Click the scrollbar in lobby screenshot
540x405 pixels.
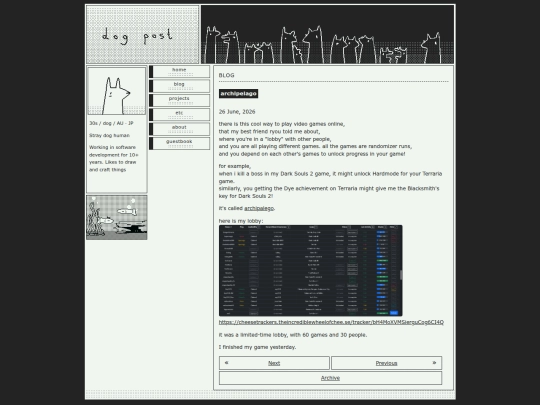point(401,275)
